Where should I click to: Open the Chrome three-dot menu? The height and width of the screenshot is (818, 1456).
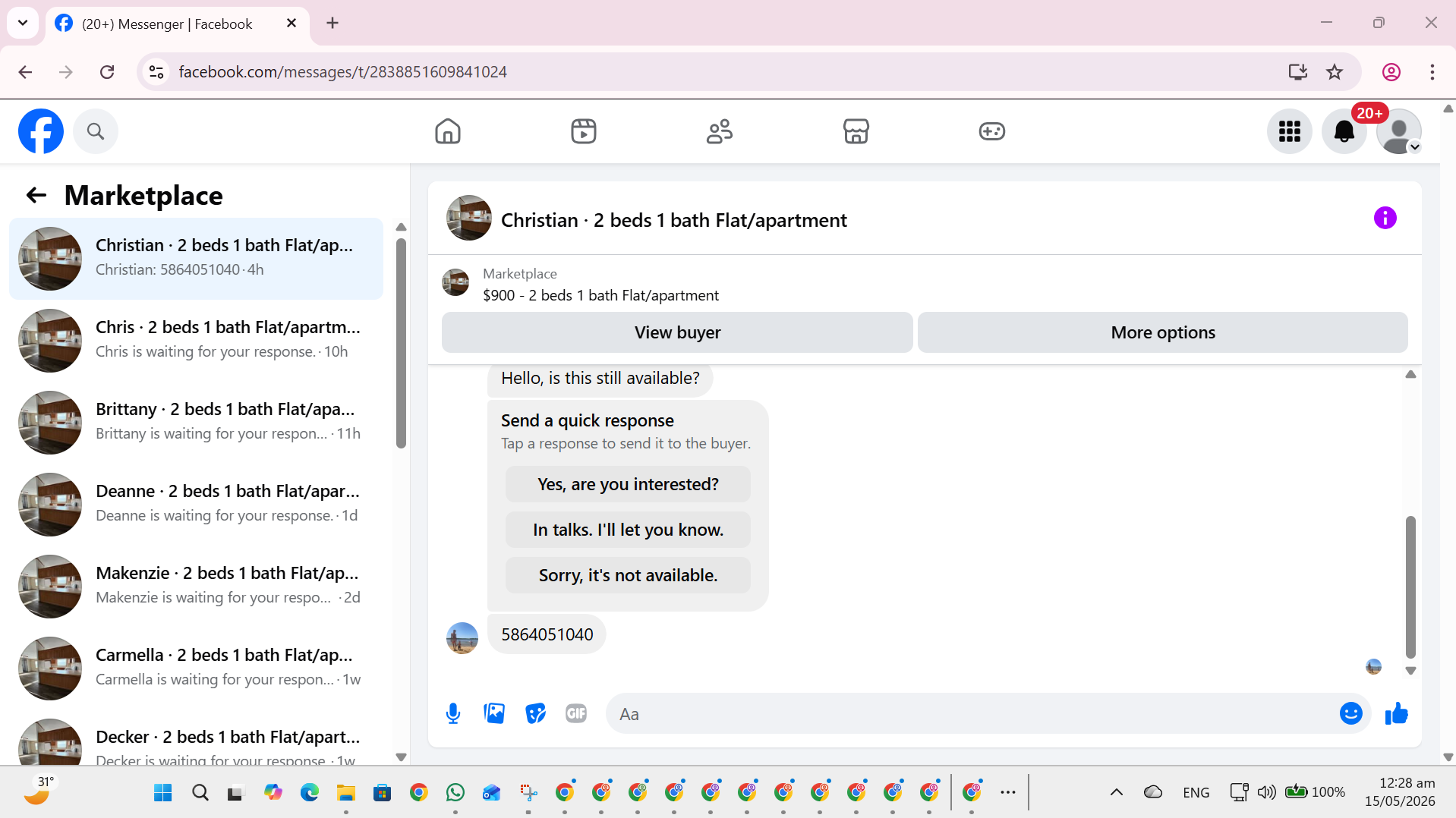pos(1432,72)
